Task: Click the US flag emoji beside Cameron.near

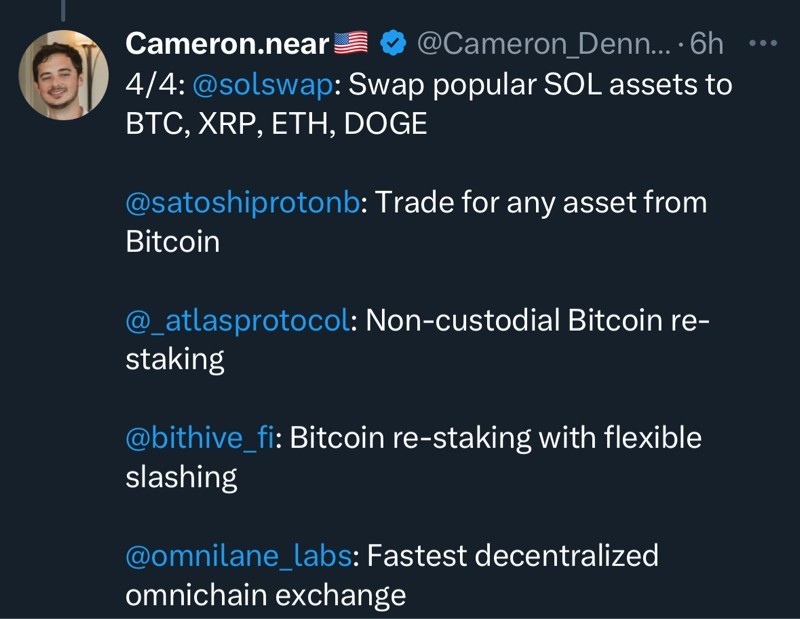Action: 351,44
